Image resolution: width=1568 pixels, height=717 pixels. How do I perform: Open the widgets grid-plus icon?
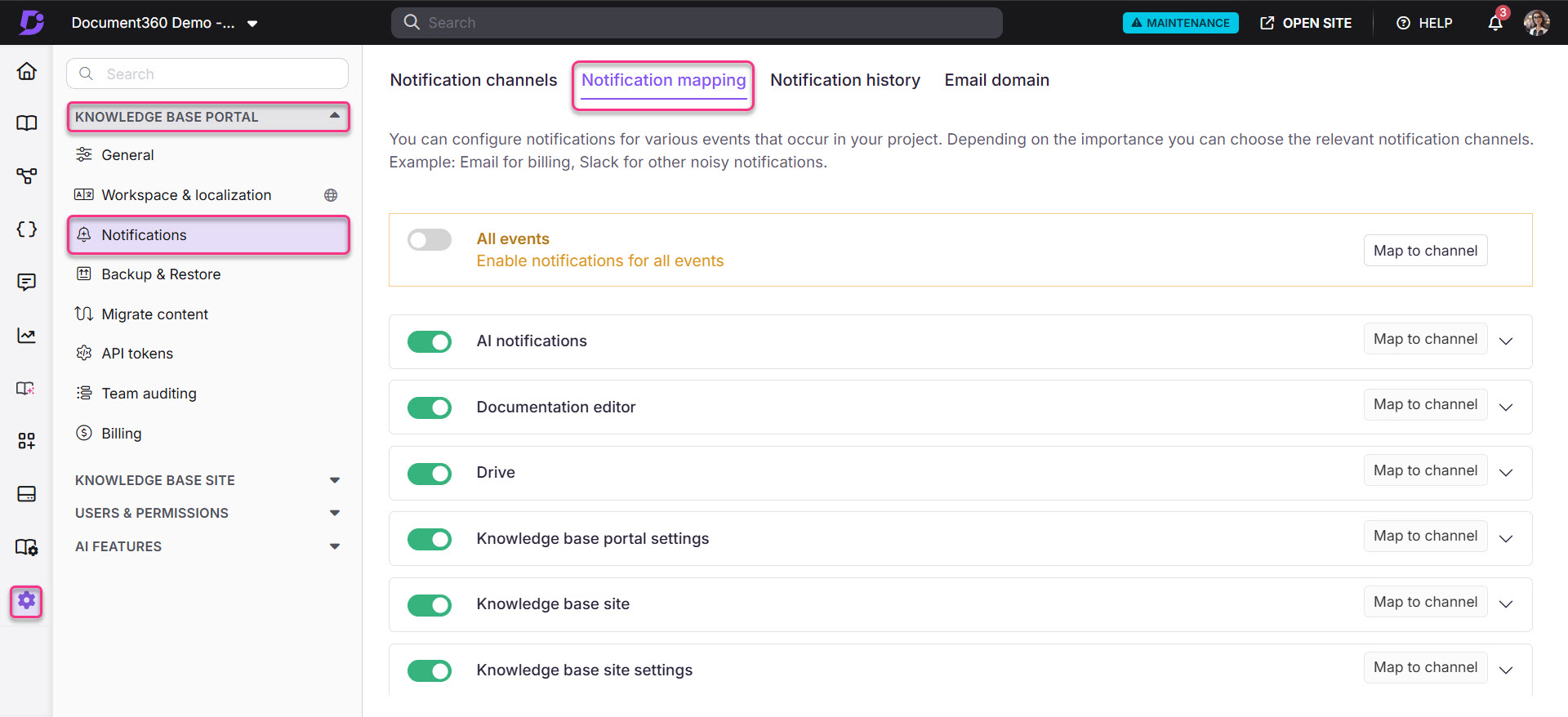coord(27,441)
